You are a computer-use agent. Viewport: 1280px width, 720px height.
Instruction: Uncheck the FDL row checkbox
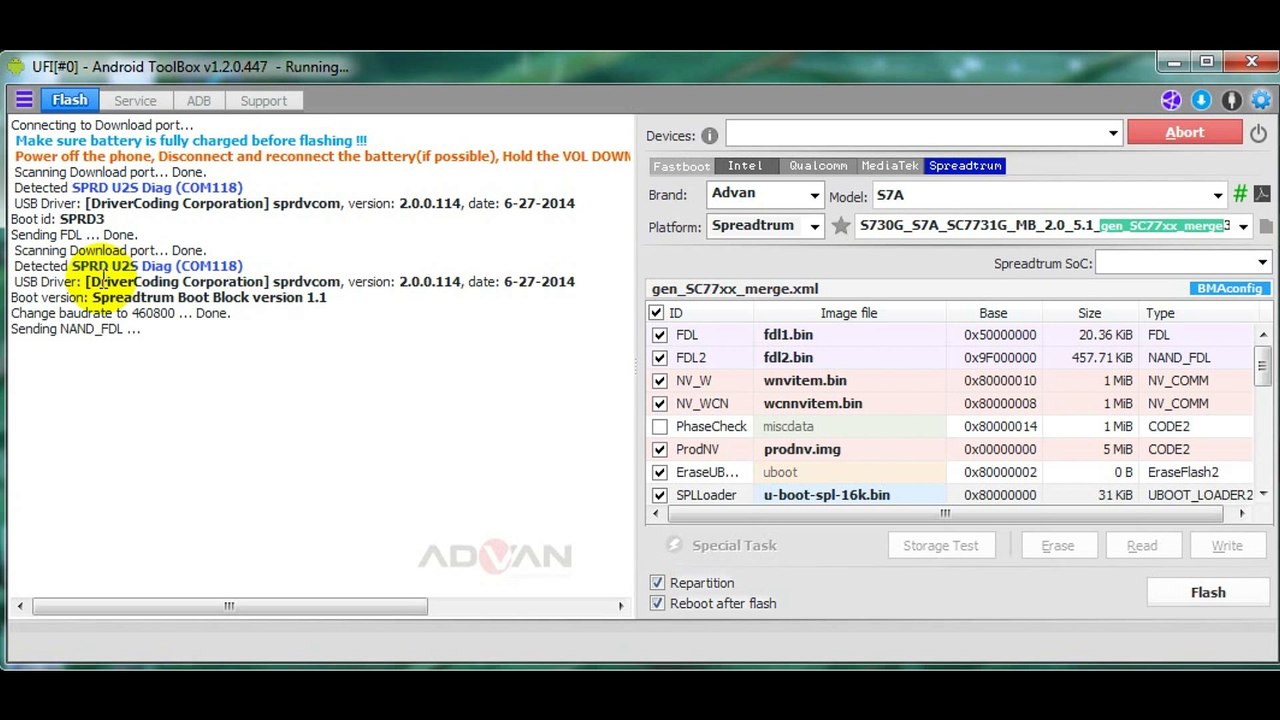659,335
